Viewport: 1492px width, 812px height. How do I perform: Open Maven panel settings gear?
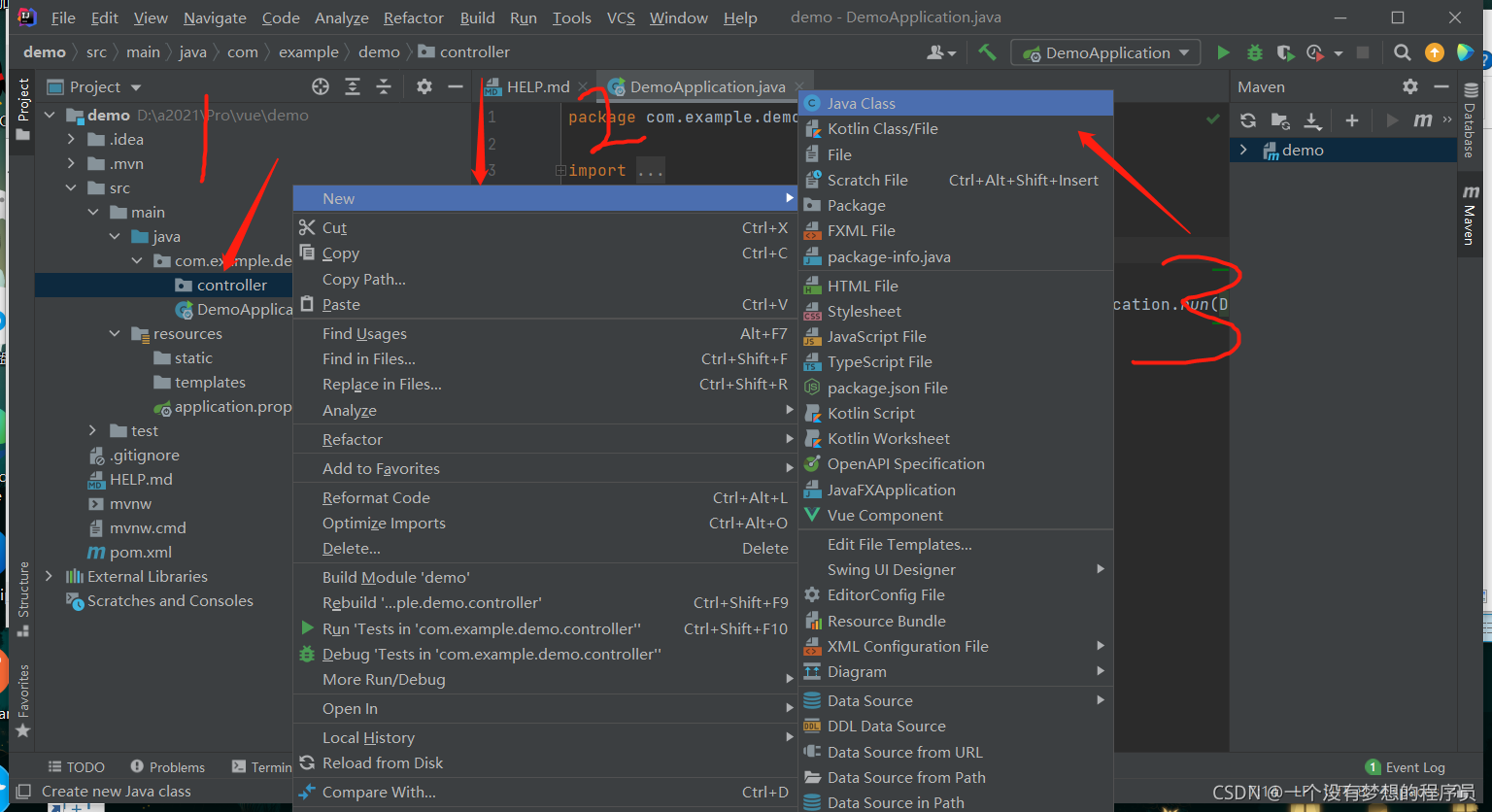[x=1410, y=86]
